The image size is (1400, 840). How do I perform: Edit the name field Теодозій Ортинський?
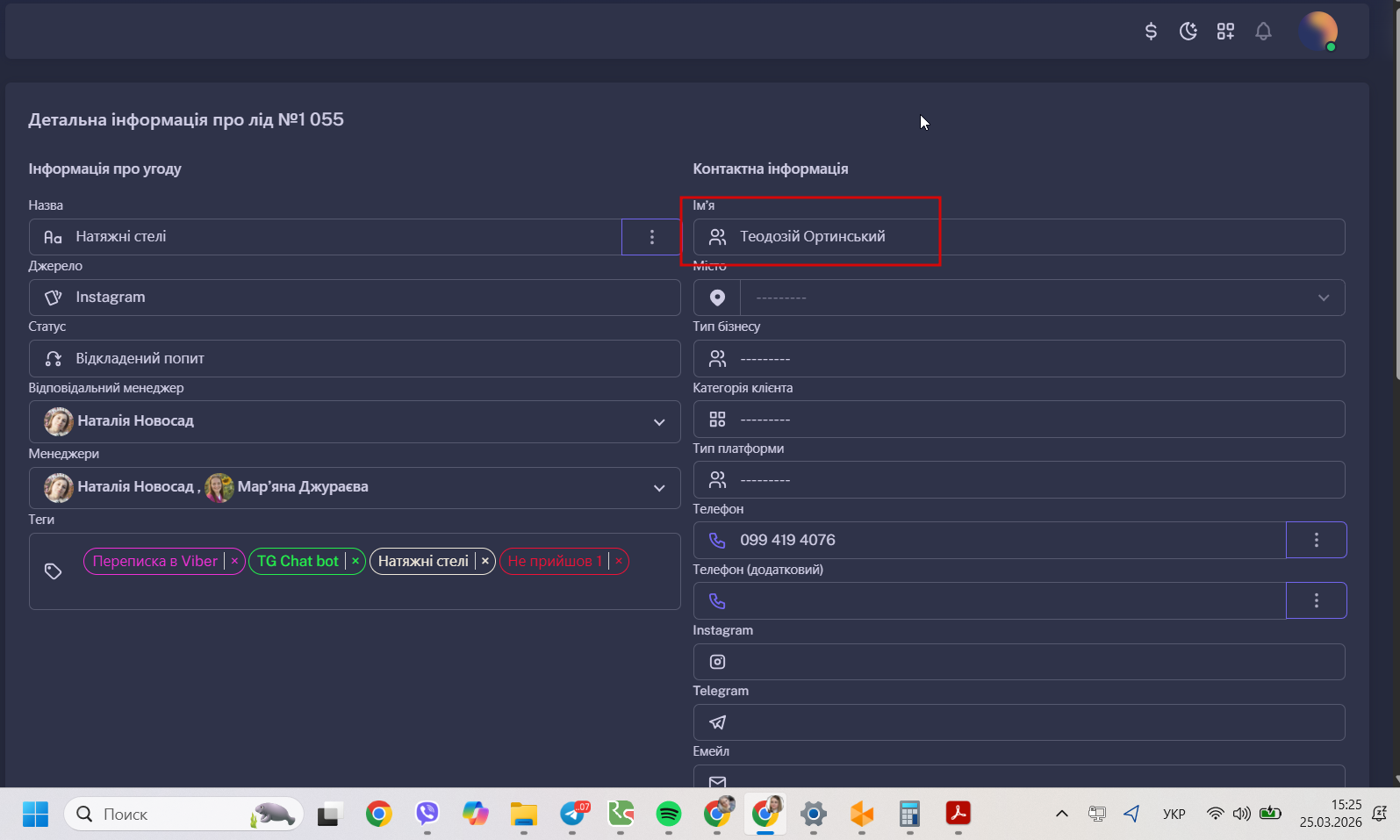pyautogui.click(x=1019, y=237)
